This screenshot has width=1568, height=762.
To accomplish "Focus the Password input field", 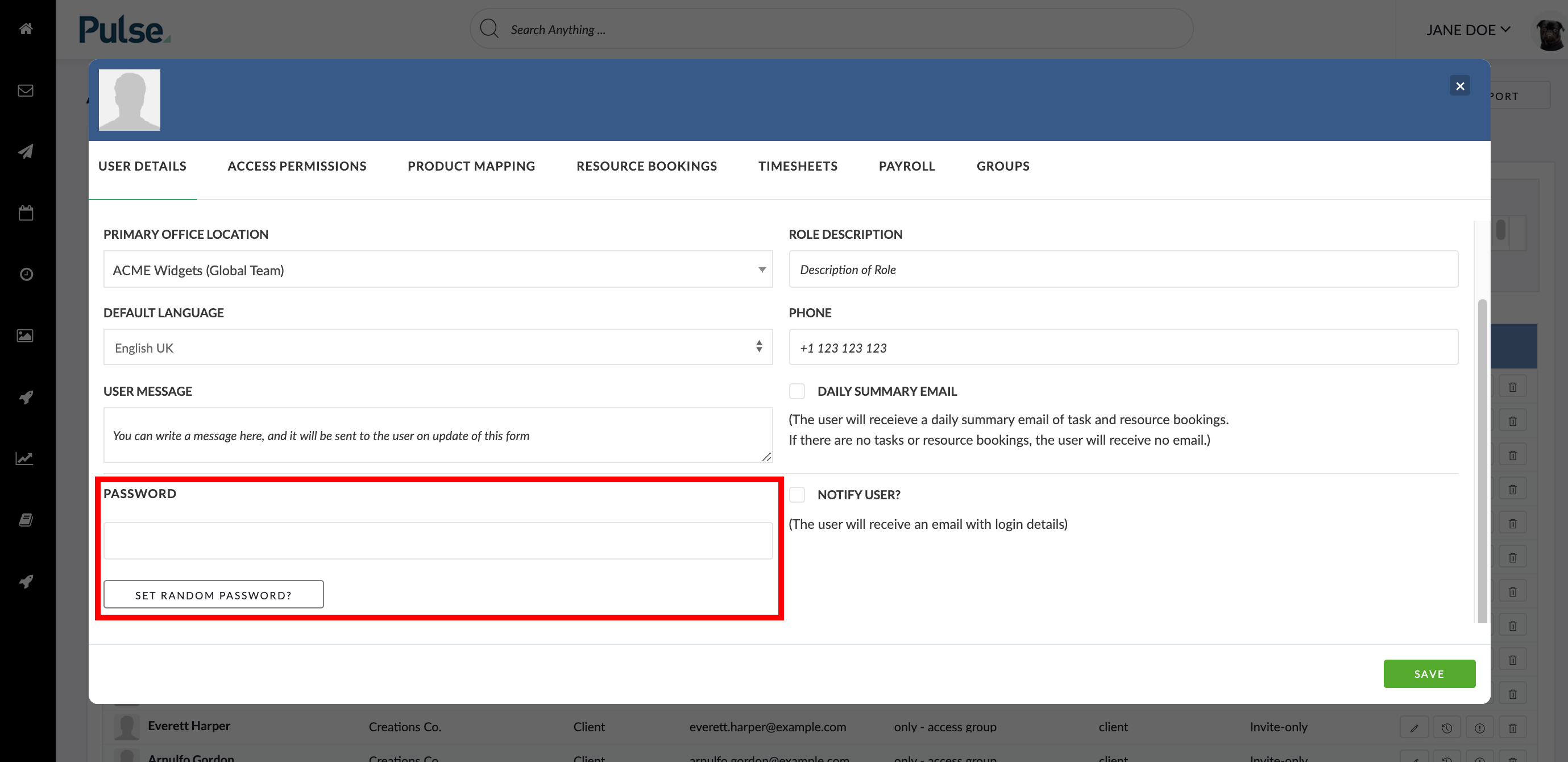I will [438, 540].
